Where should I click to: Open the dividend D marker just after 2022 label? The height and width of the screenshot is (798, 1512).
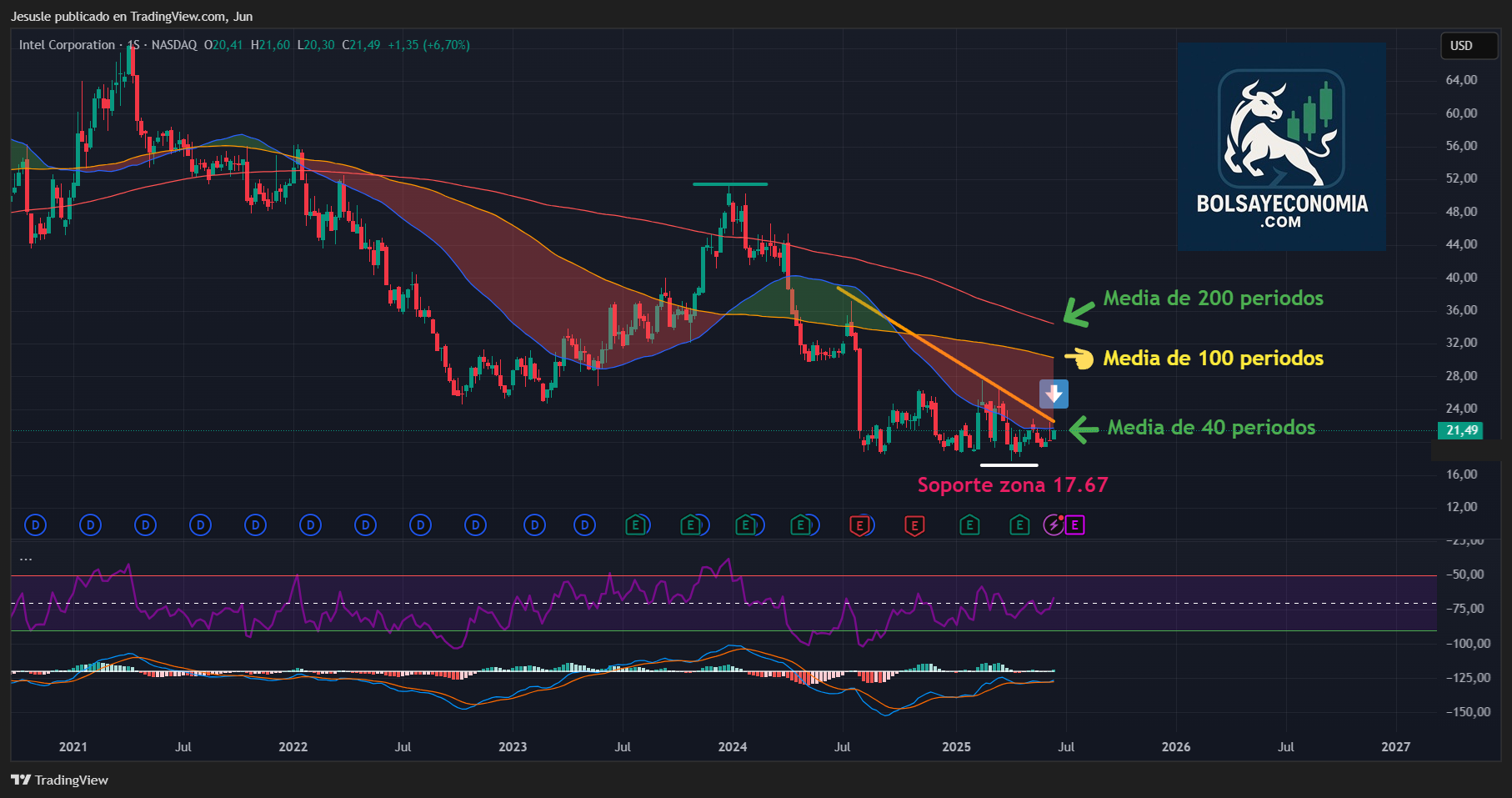coord(311,525)
